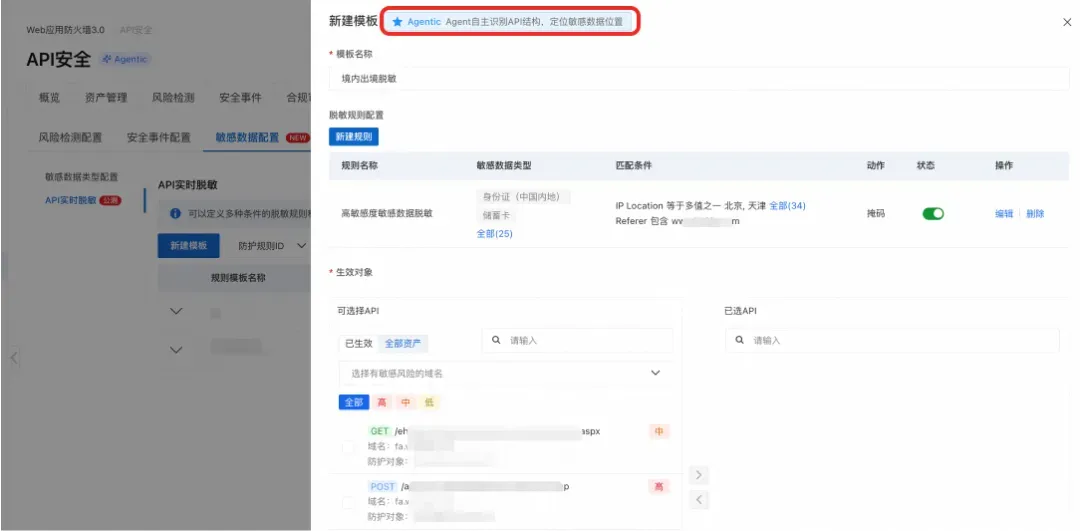The image size is (1080, 531).
Task: Open the 安全事件配置 sub-tab
Action: click(x=158, y=137)
